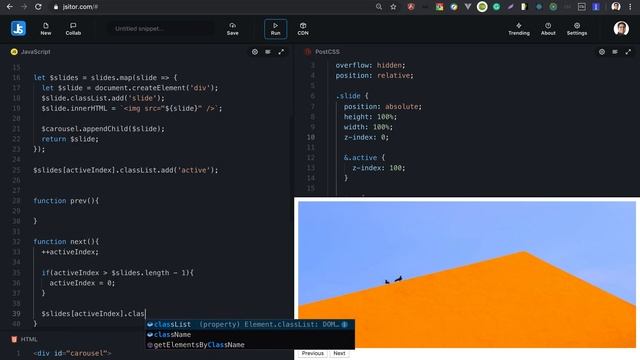Bookmark this page with star icon
Viewport: 640px width, 360px height.
click(x=393, y=7)
